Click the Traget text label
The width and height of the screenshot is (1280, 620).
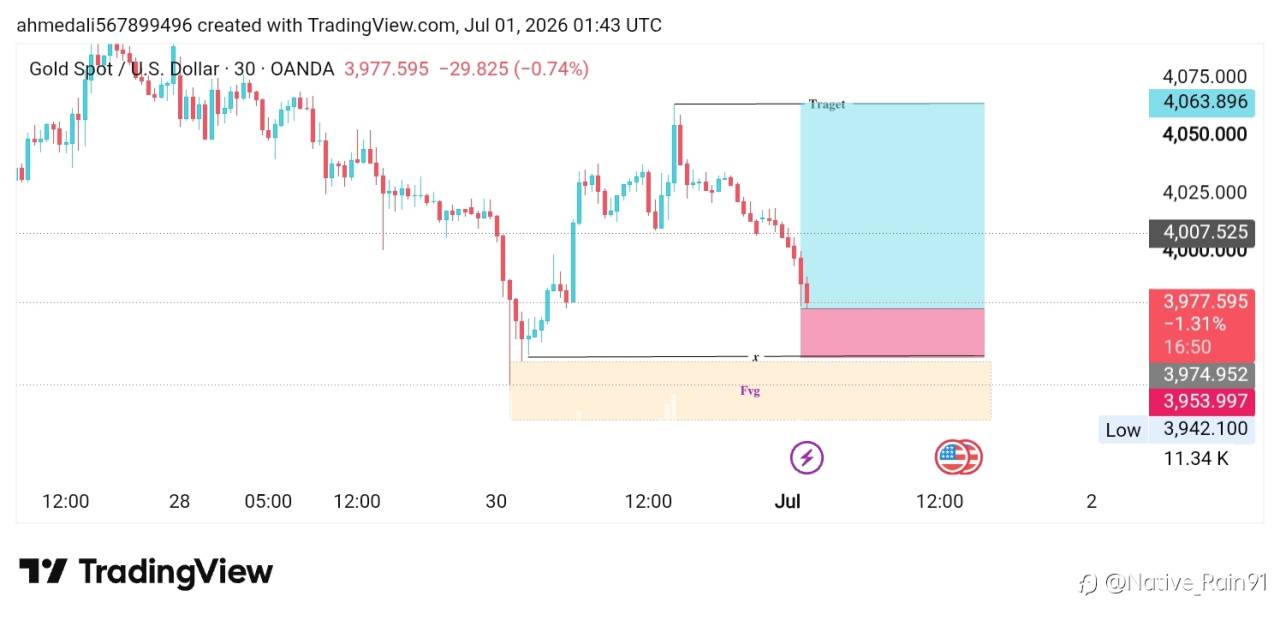[827, 104]
